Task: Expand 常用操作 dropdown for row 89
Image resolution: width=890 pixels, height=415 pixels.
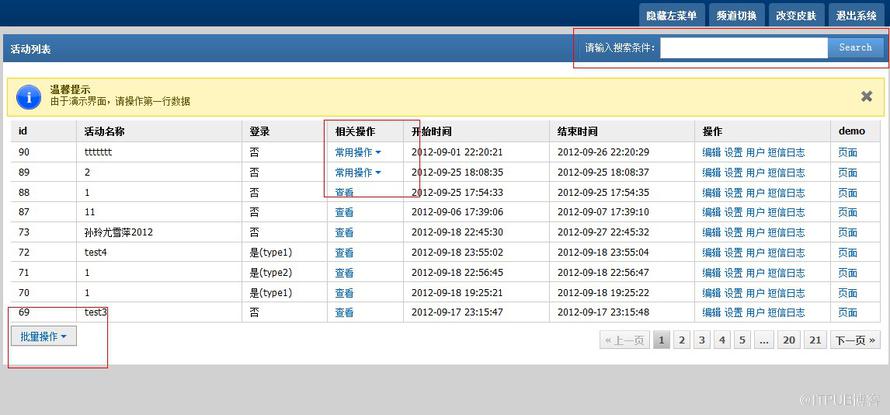Action: click(x=358, y=172)
